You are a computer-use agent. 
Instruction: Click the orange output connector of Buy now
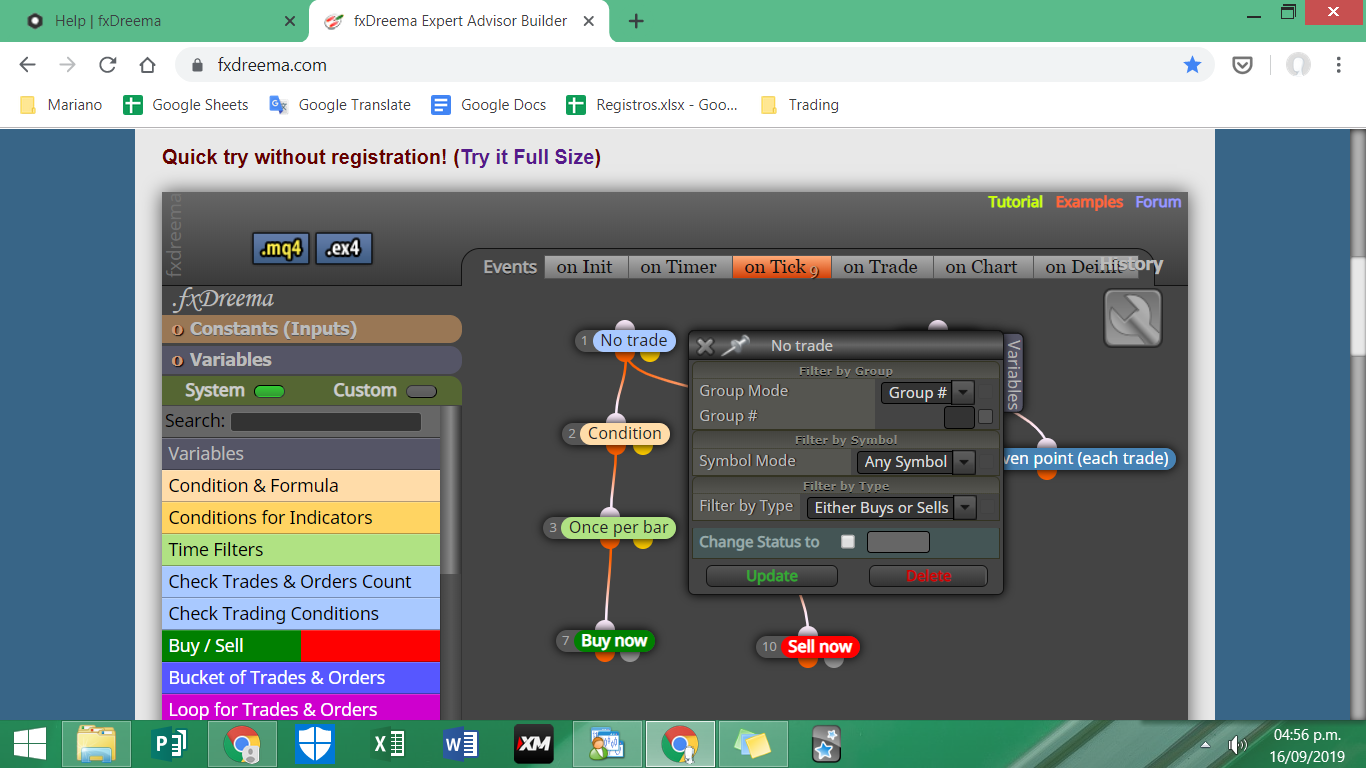(x=607, y=655)
